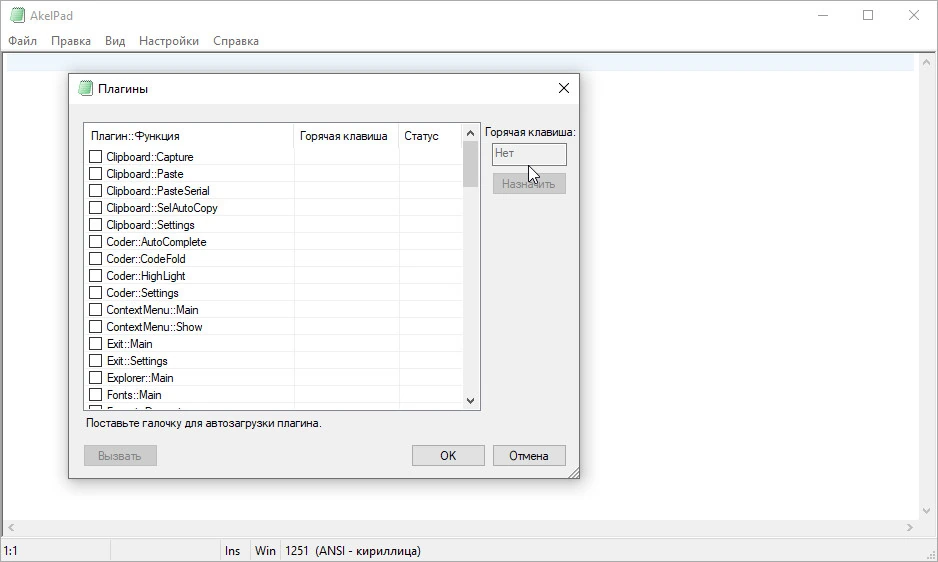Click the Горячая клавиша input field

(x=529, y=154)
